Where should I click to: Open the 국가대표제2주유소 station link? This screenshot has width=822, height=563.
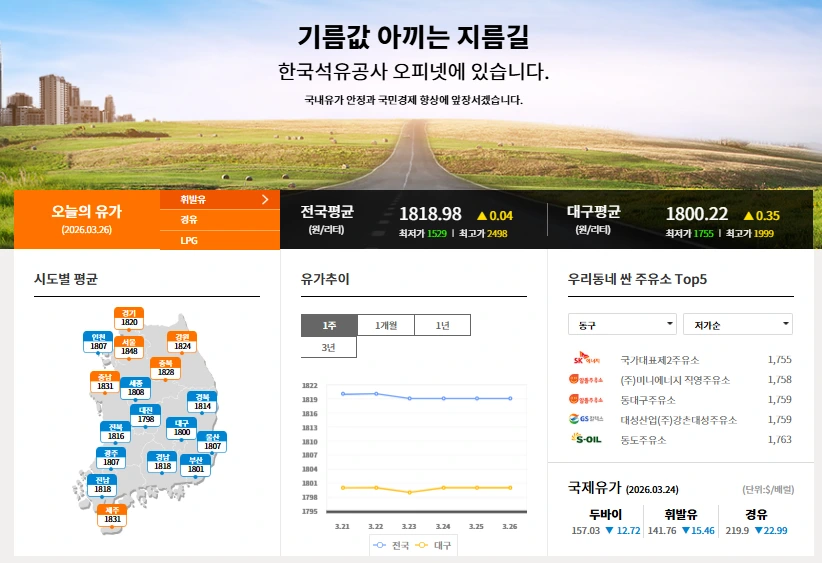point(659,360)
